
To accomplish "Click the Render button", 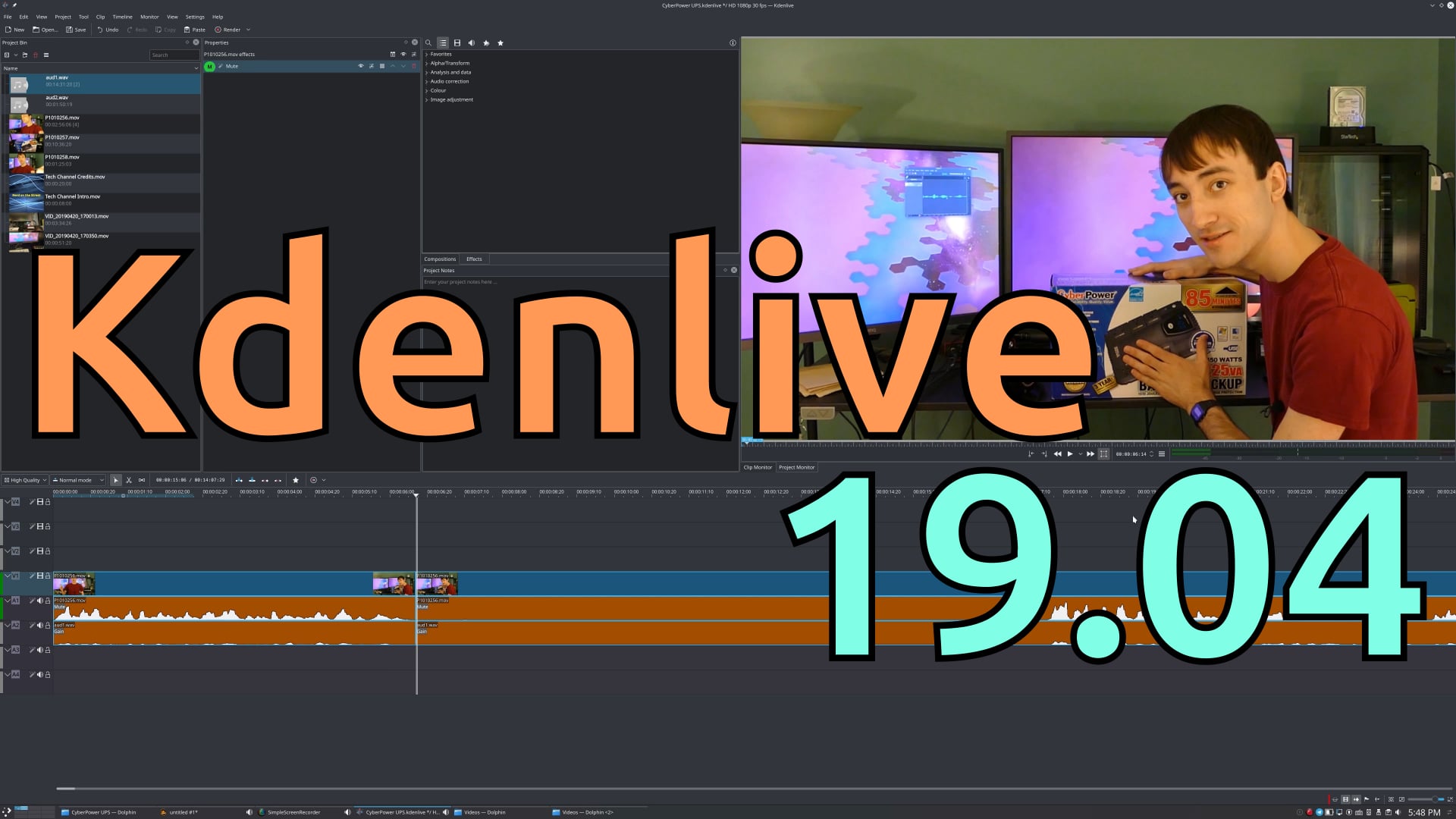I will [x=227, y=30].
